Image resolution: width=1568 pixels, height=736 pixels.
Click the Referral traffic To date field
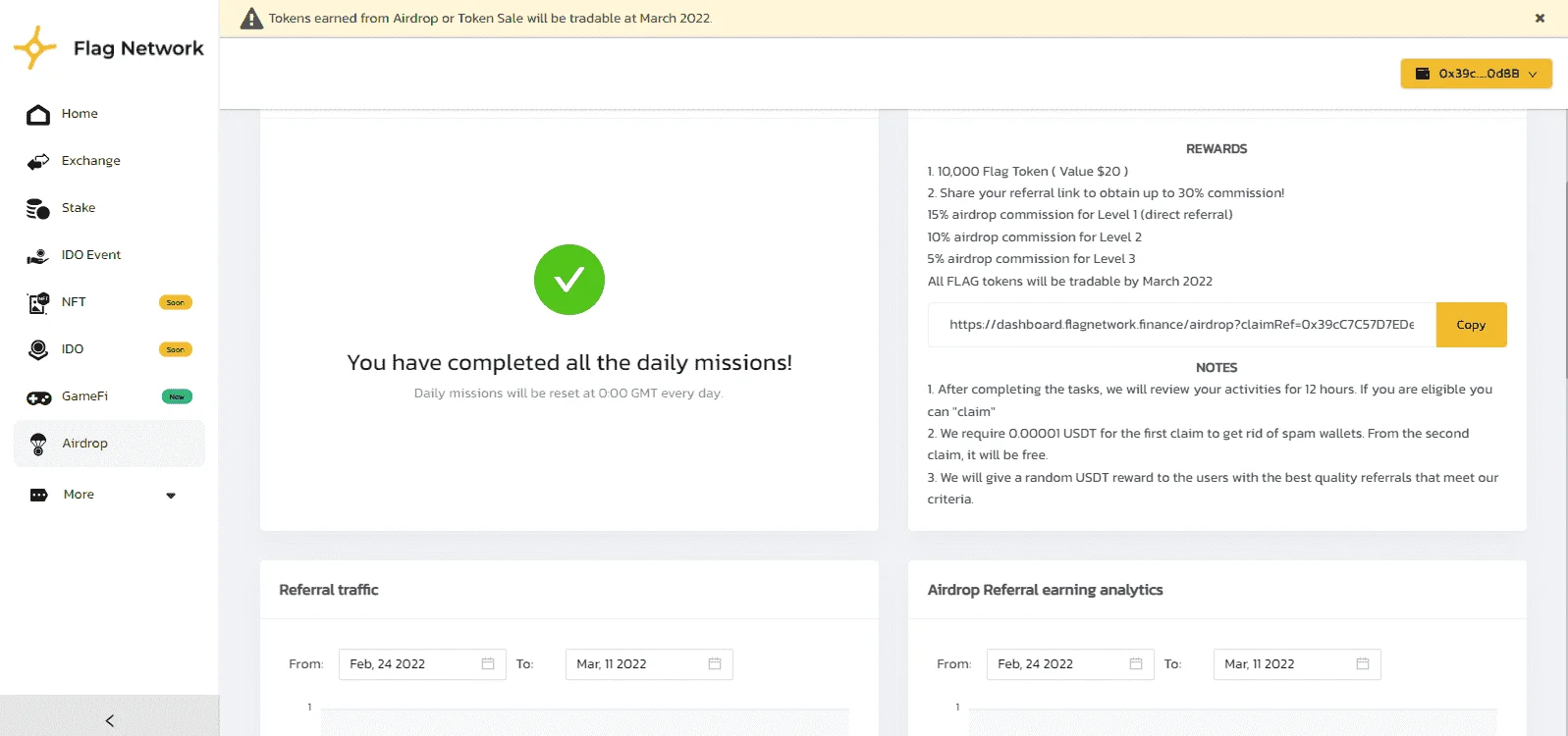tap(649, 664)
